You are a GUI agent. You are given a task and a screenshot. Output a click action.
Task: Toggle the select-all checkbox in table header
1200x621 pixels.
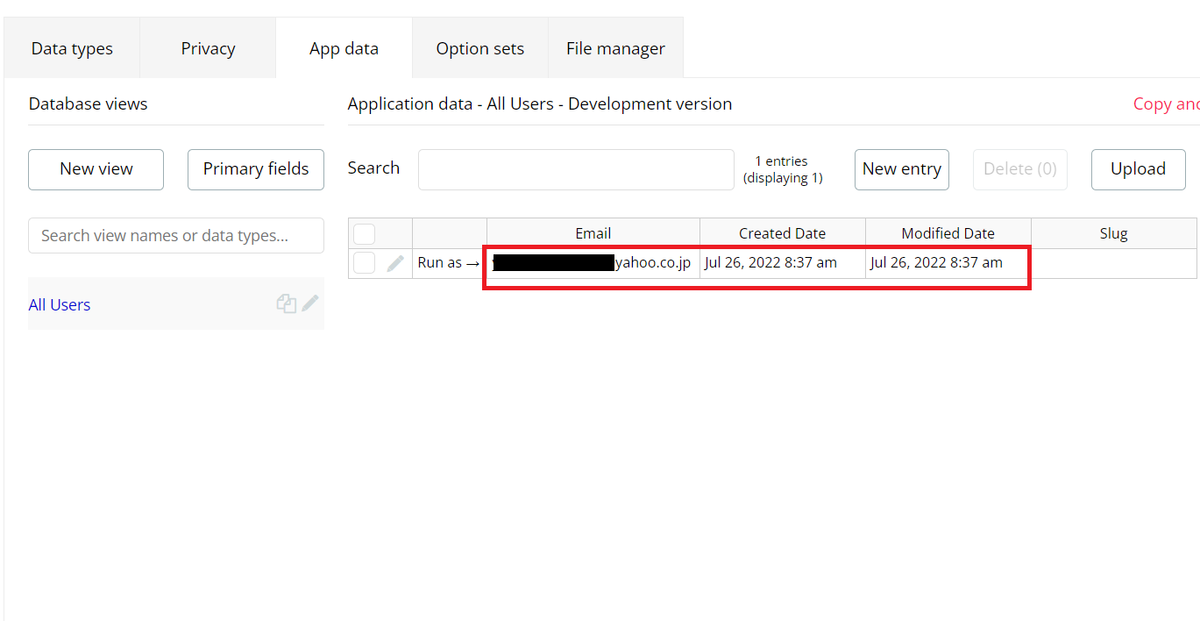[365, 234]
